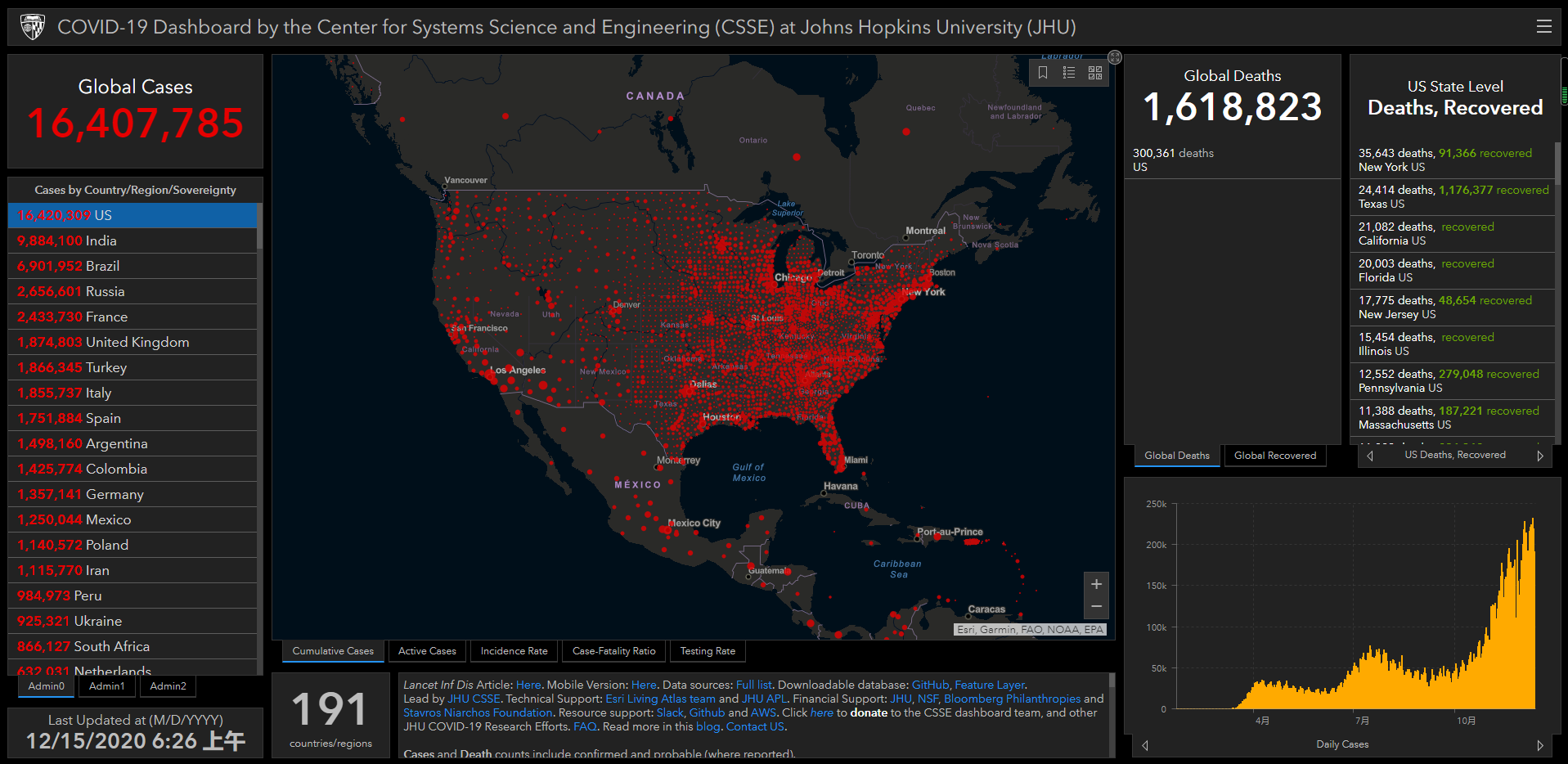Go to previous US state panel view
Image resolution: width=1568 pixels, height=764 pixels.
click(1370, 456)
